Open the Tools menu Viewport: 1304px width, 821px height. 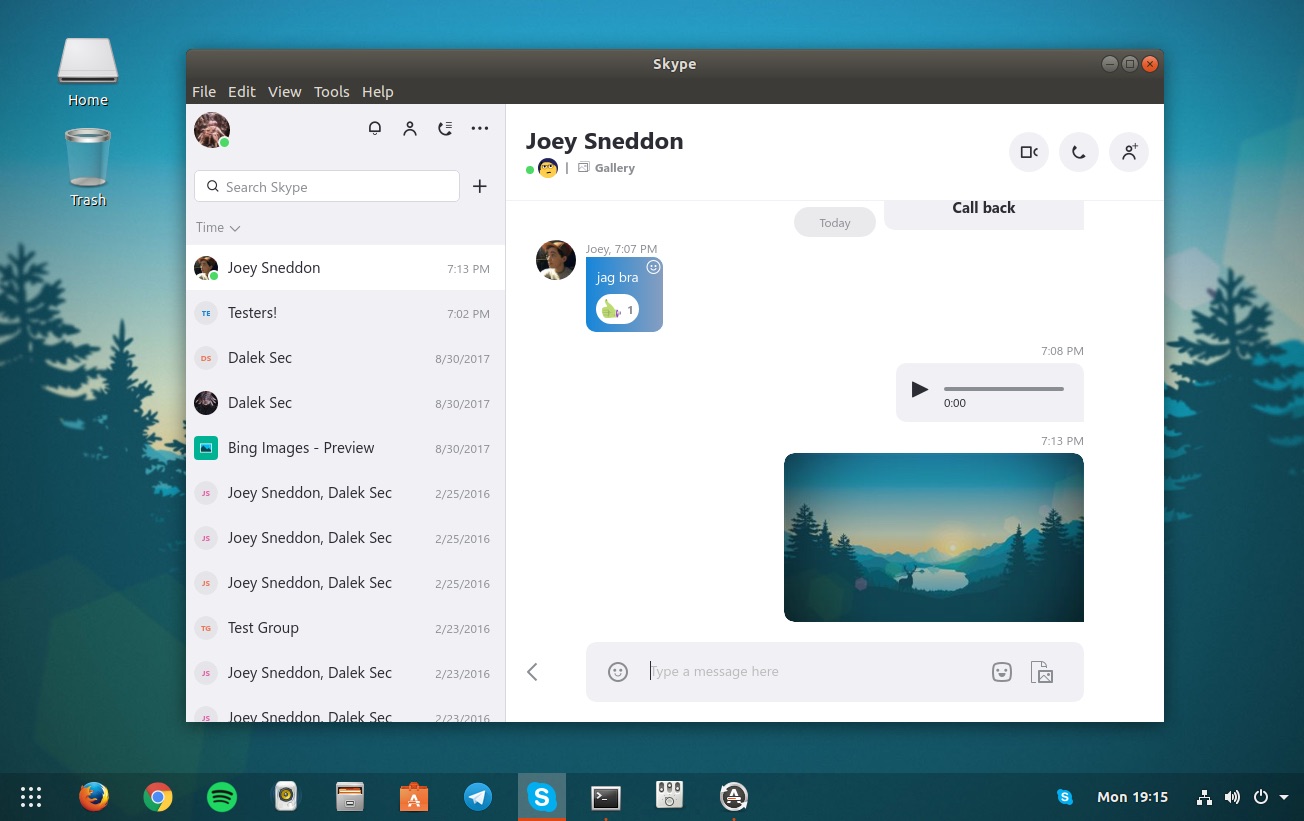click(331, 91)
